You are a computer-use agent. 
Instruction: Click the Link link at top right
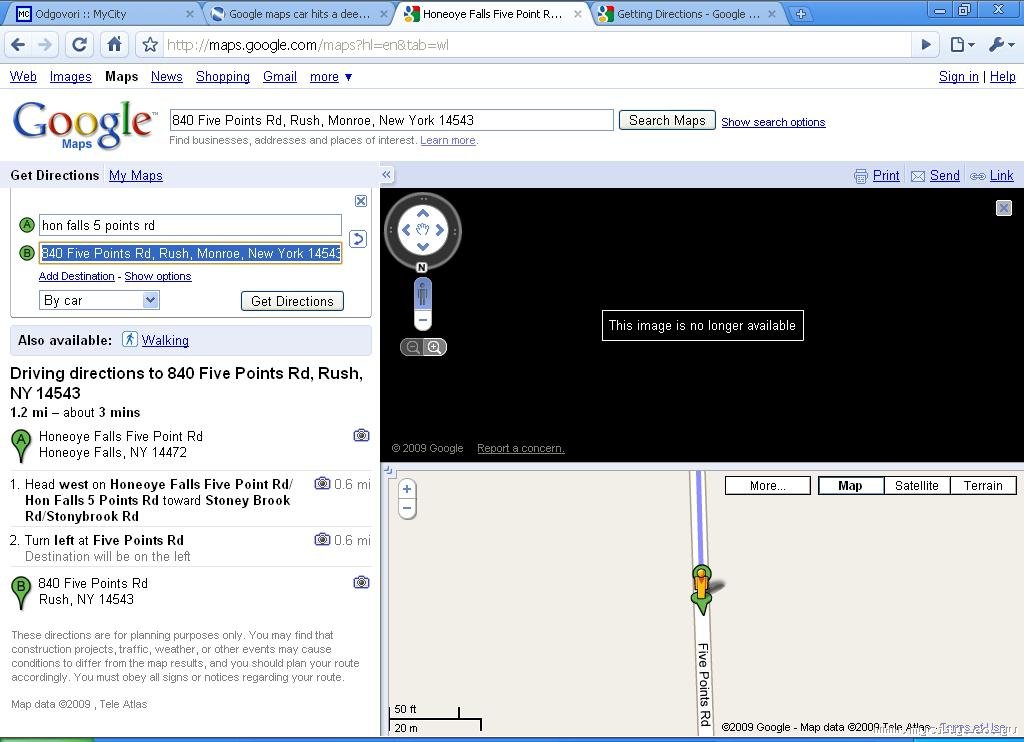point(1001,175)
